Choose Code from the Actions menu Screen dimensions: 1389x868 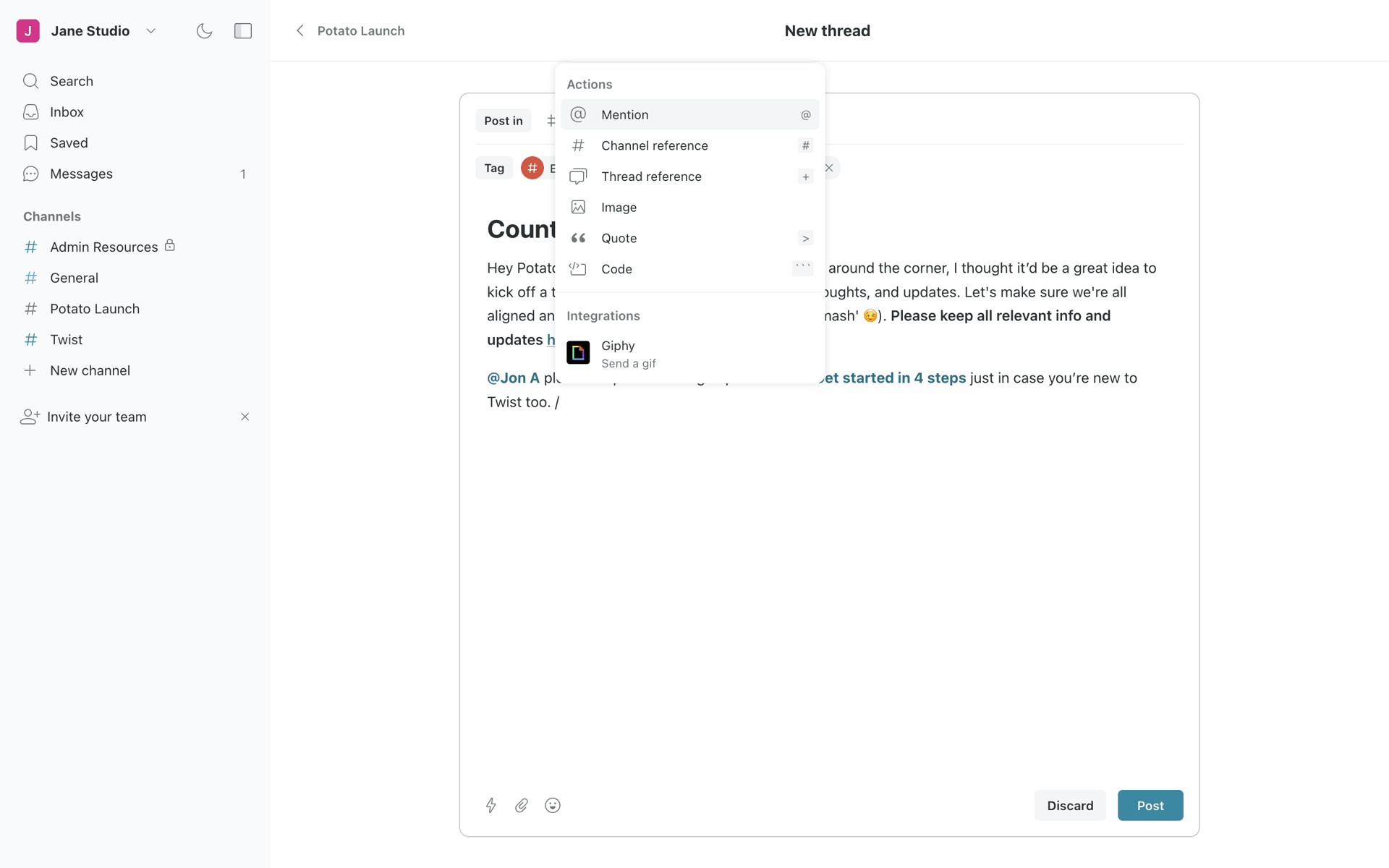point(690,269)
